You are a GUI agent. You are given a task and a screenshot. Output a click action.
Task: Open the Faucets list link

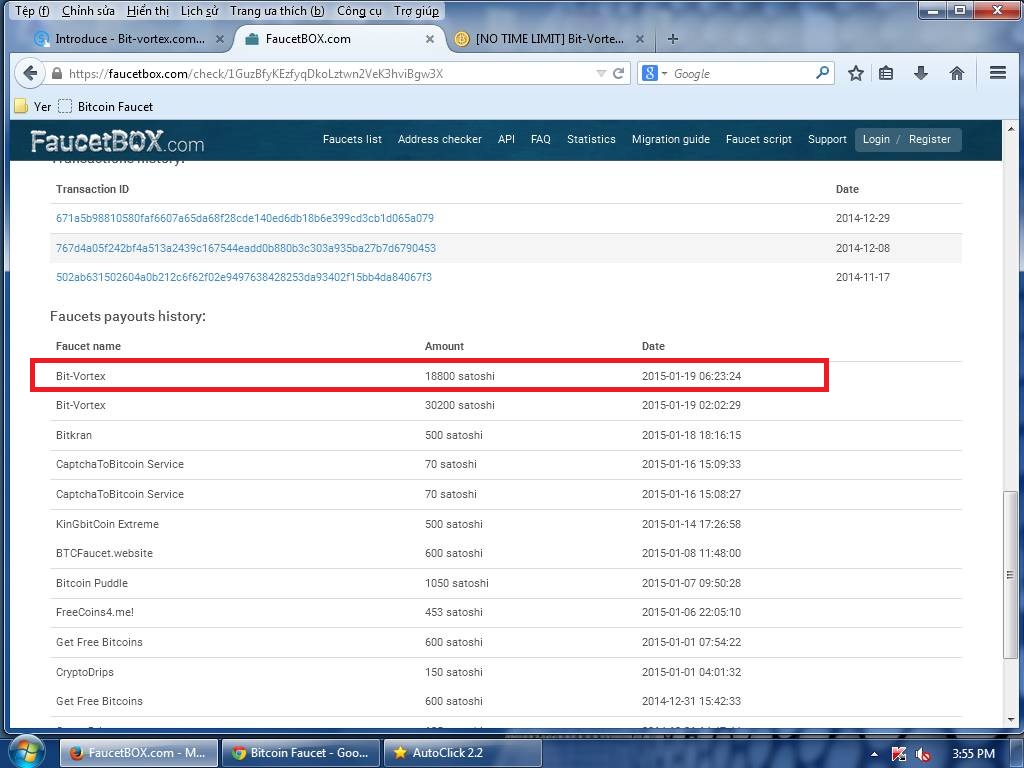[352, 139]
